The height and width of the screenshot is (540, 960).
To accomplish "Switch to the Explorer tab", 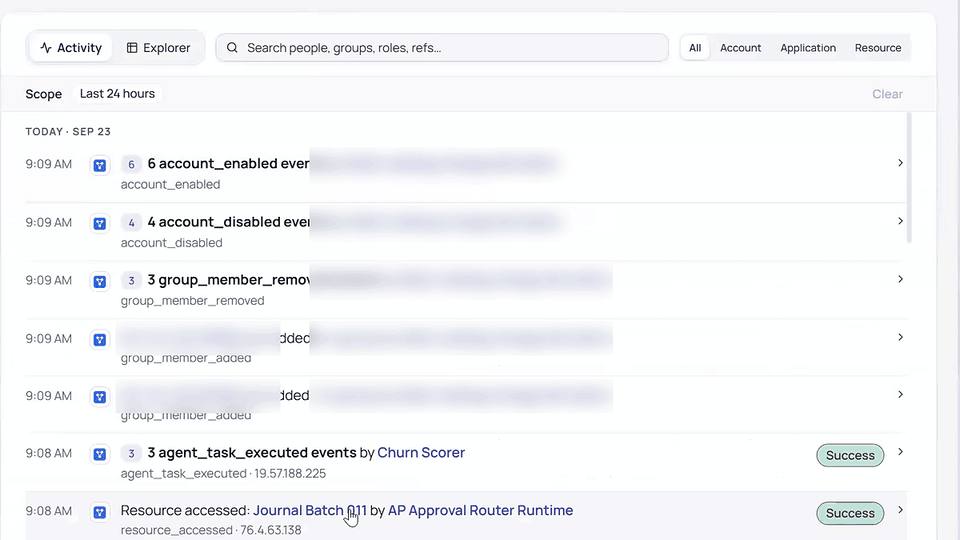I will click(x=159, y=48).
